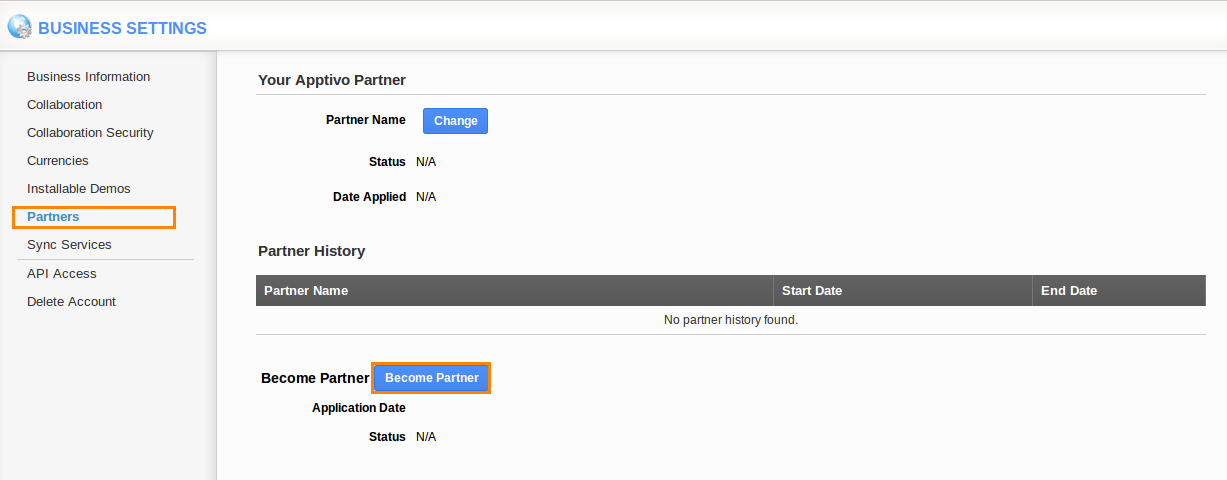This screenshot has width=1227, height=480.
Task: Select Collaboration in sidebar
Action: (64, 105)
